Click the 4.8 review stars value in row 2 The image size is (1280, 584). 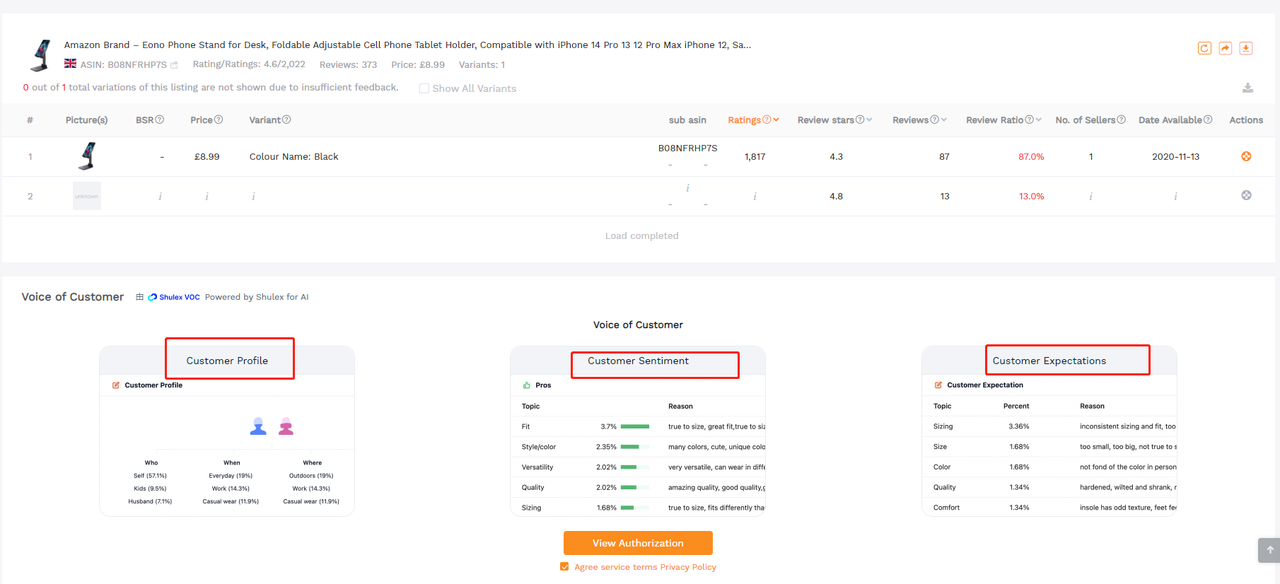[x=836, y=196]
